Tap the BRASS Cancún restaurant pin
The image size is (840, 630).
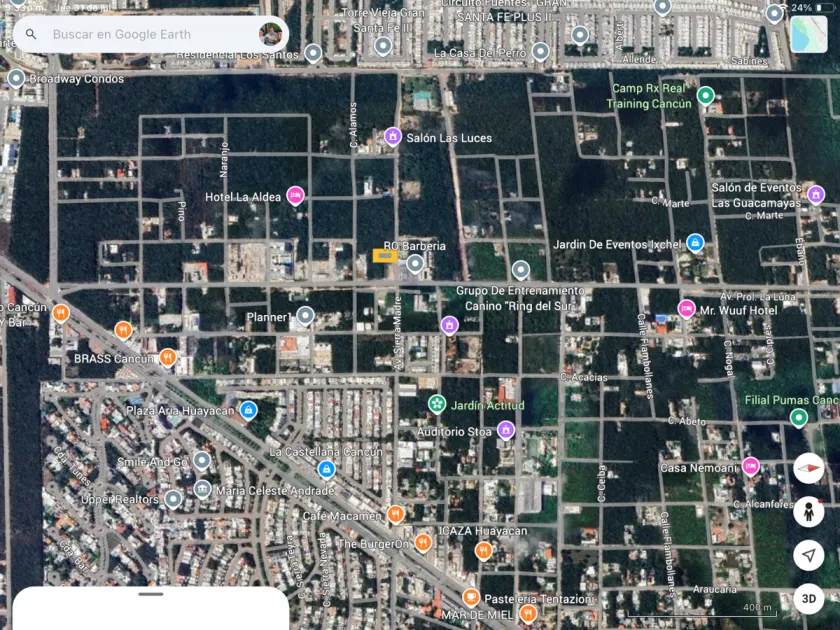[168, 357]
